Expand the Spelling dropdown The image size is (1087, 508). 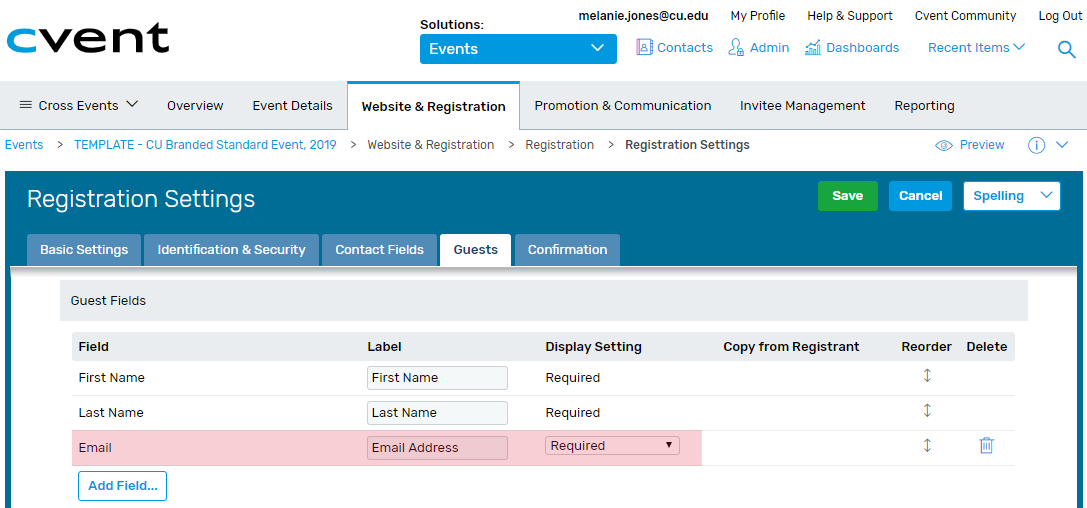point(1011,195)
